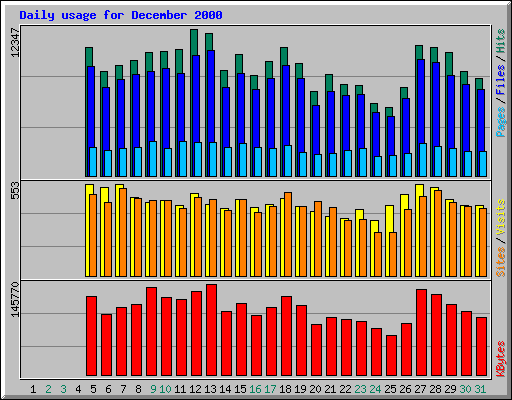Click day label 15 on the axis

click(x=240, y=389)
